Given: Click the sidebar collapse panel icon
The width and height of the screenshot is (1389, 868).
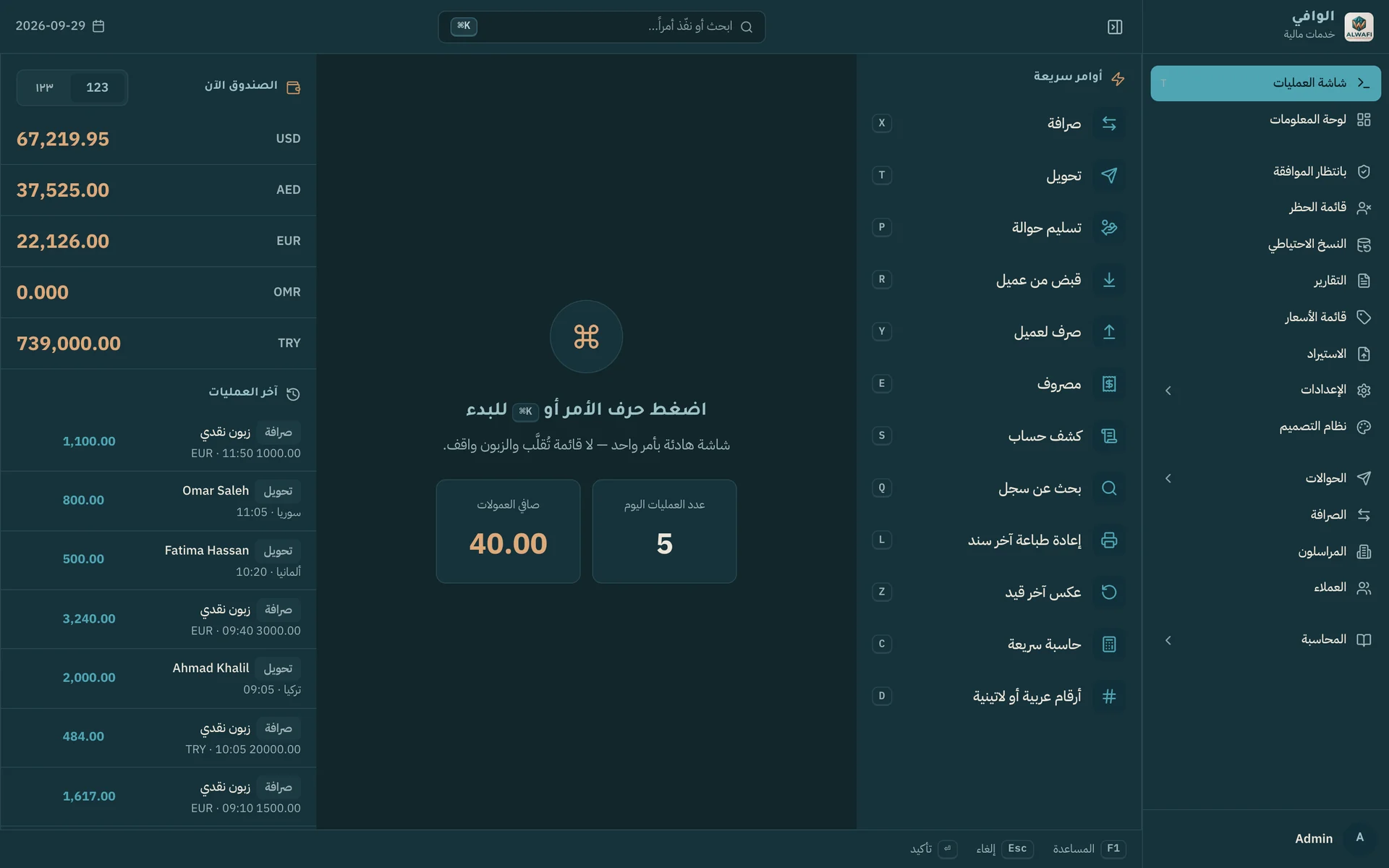Looking at the screenshot, I should [1115, 27].
